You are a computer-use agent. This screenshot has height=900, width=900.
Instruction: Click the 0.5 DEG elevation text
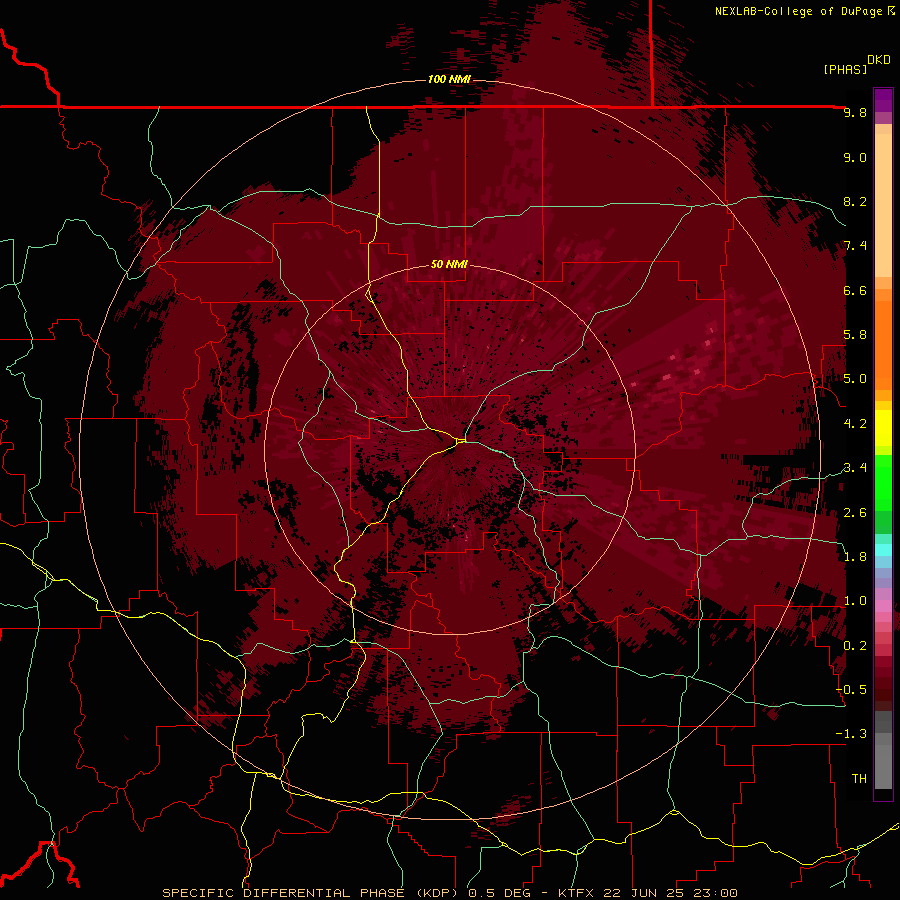499,893
